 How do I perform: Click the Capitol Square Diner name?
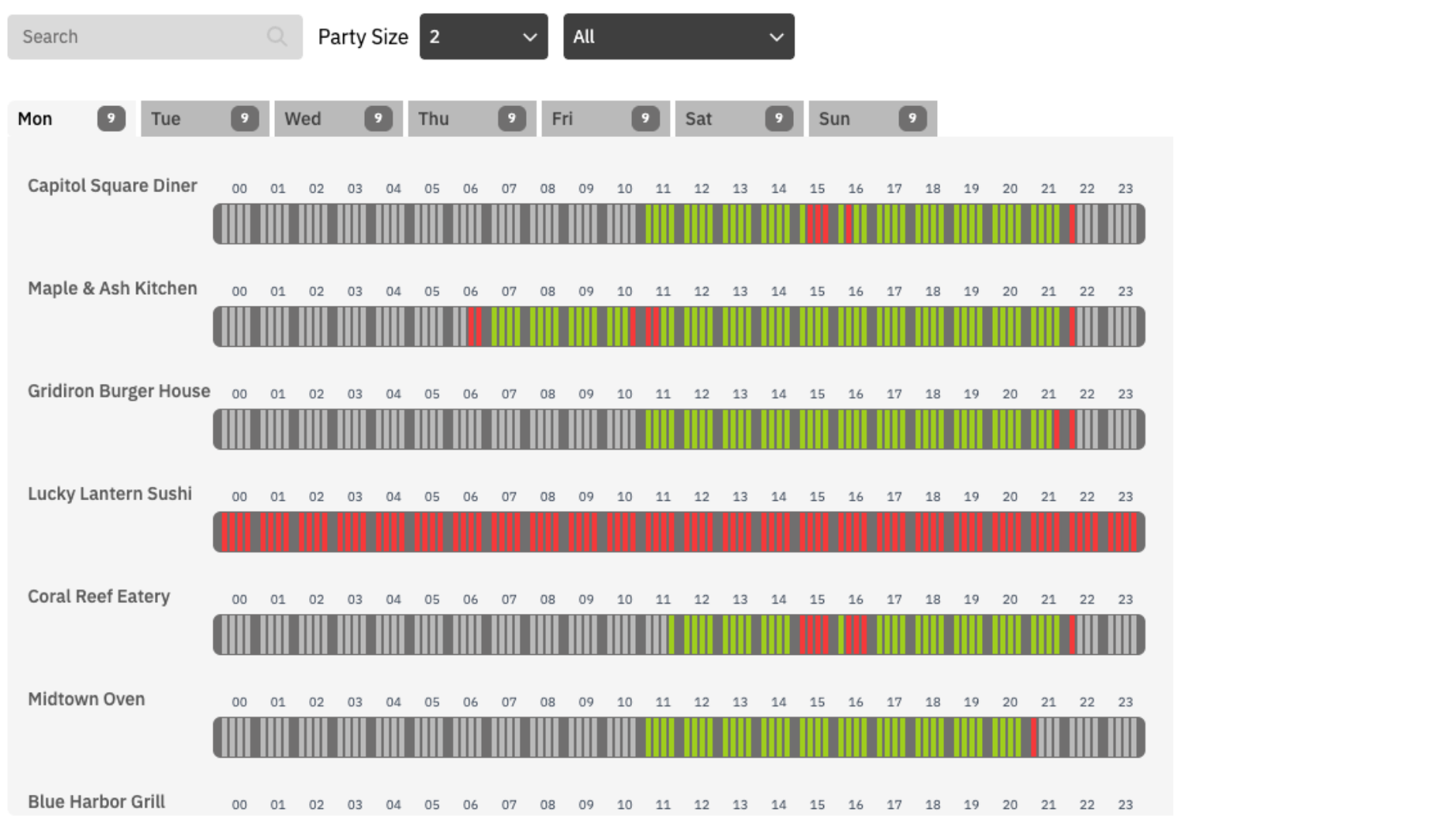112,186
